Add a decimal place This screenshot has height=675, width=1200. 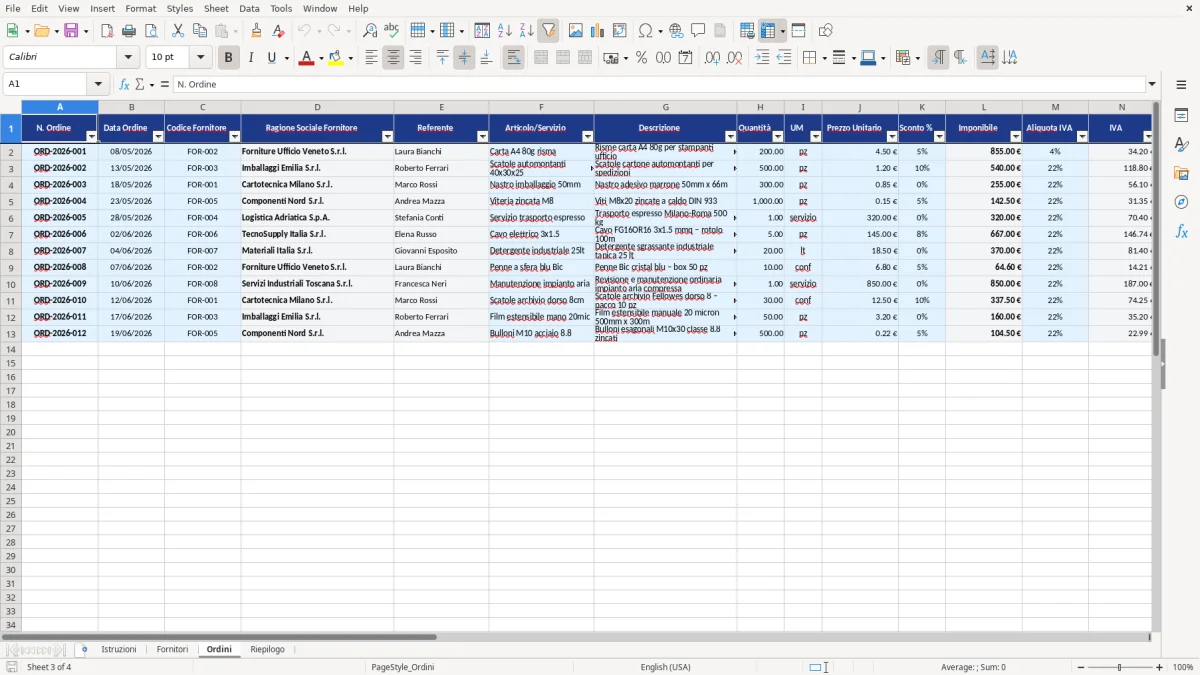click(712, 58)
